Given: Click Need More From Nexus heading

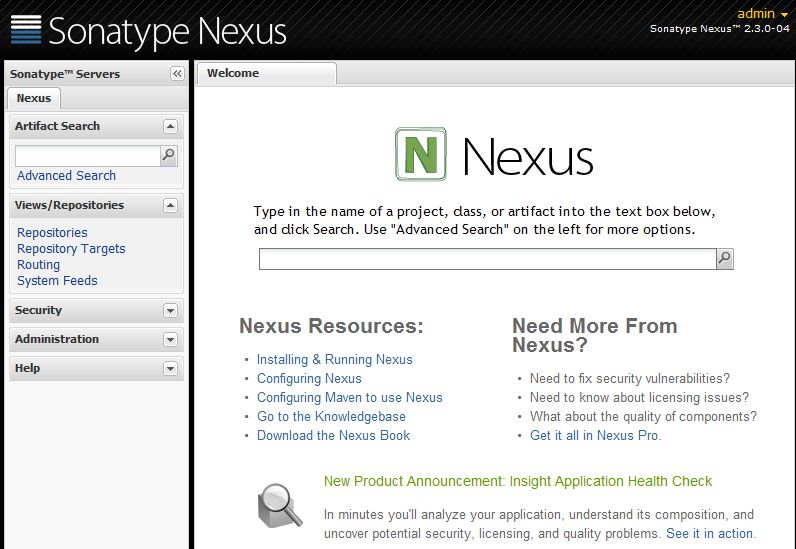Looking at the screenshot, I should pos(594,335).
